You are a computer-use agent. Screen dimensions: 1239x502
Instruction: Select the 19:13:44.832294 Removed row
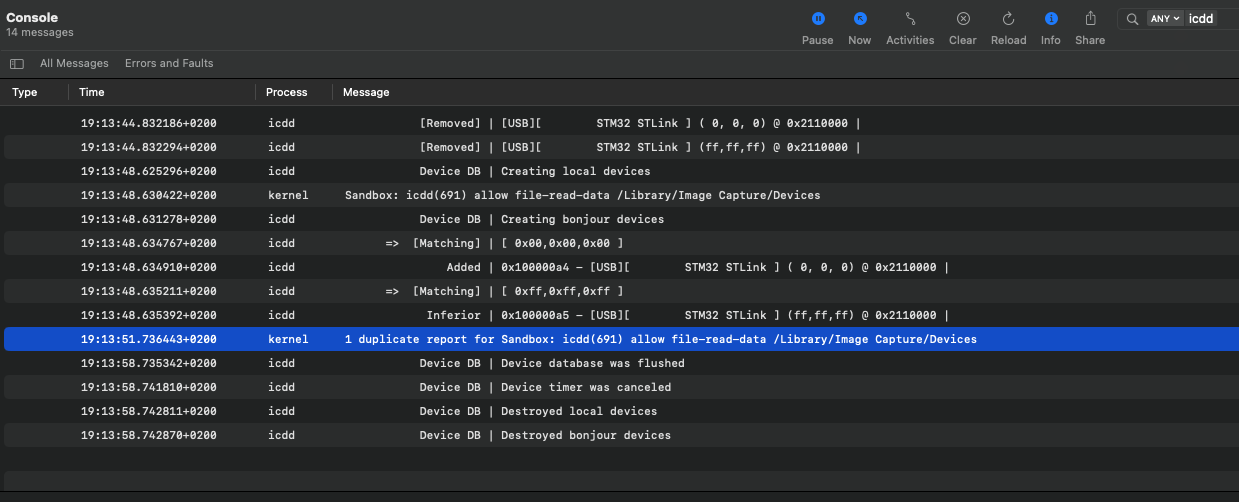[621, 147]
